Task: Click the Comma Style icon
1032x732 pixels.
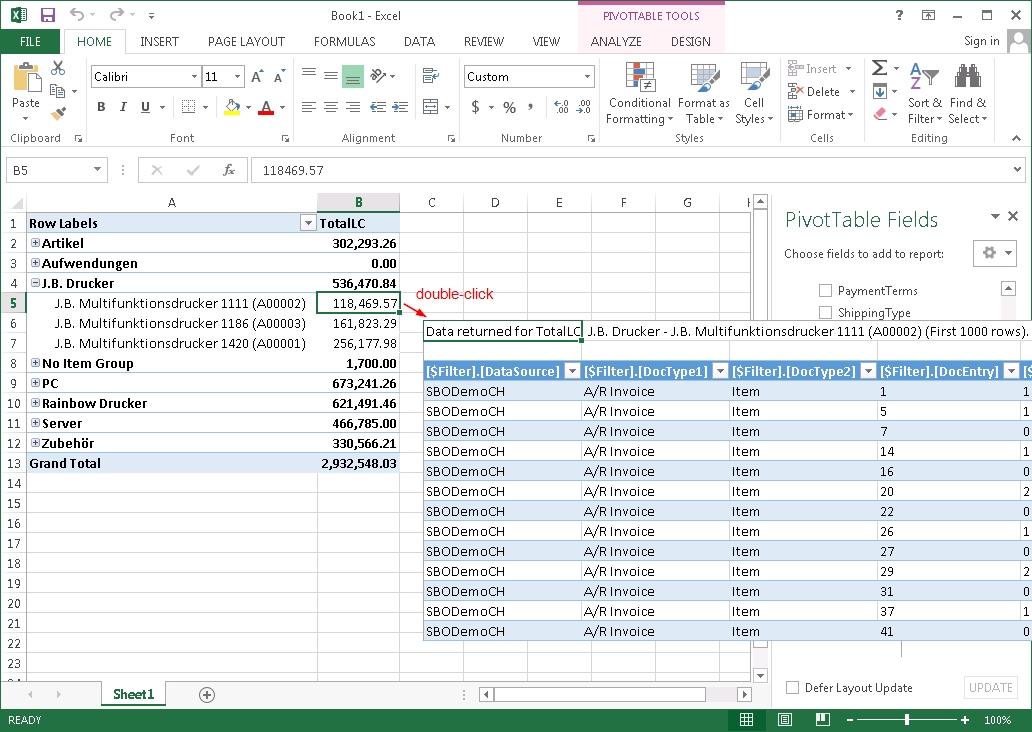Action: click(530, 107)
